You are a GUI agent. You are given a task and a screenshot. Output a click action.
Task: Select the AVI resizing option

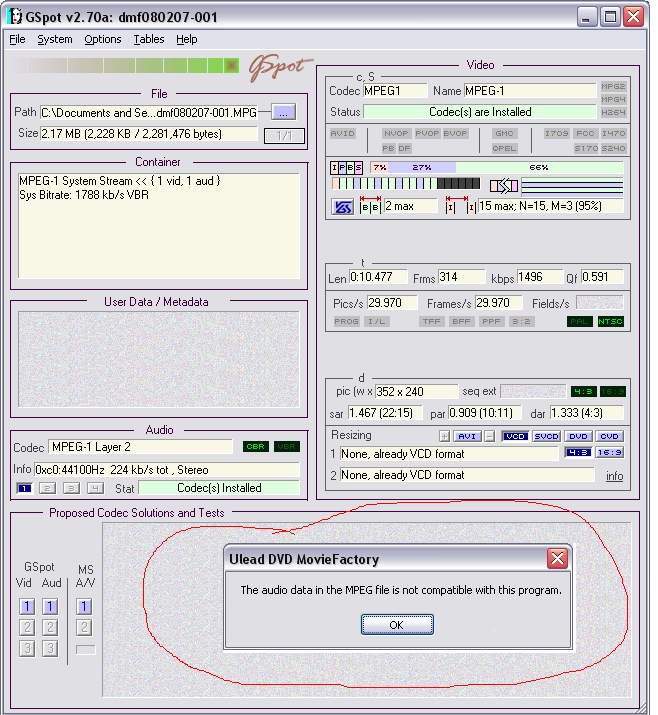[x=467, y=436]
